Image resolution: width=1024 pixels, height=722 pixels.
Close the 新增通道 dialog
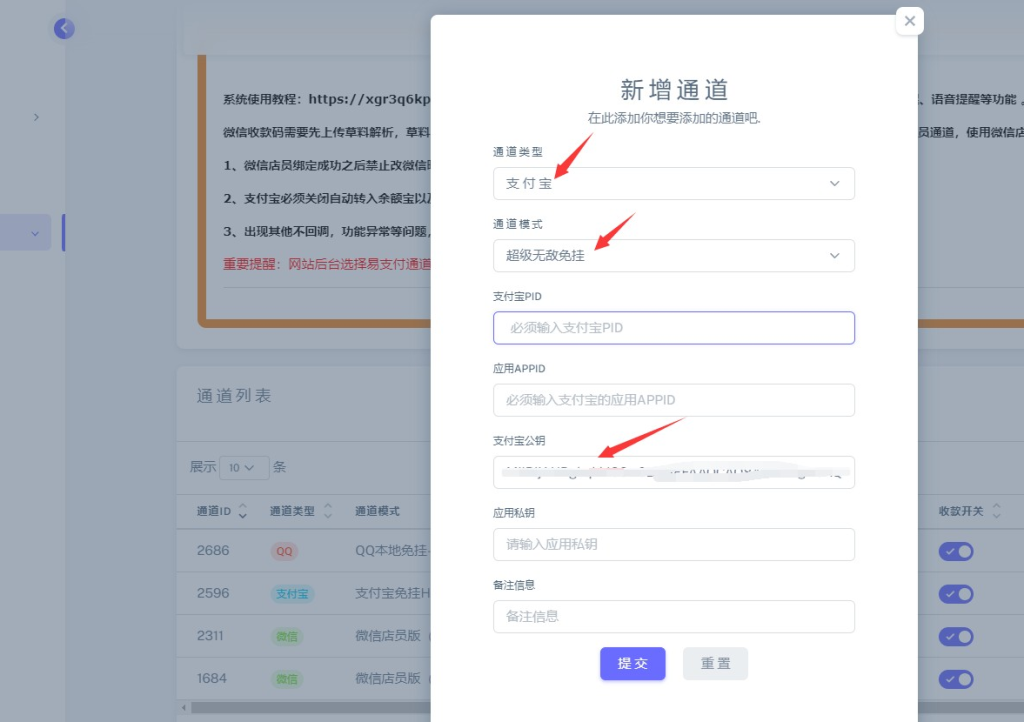(x=909, y=21)
